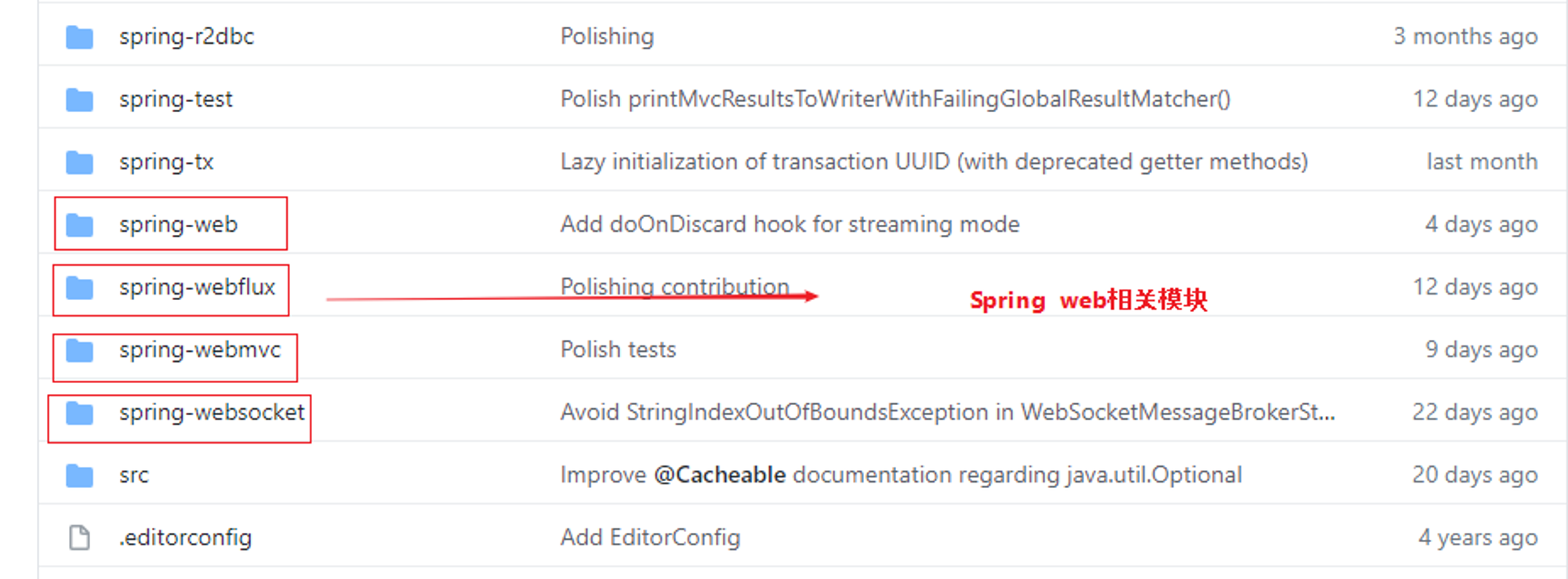This screenshot has height=579, width=1568.
Task: View the 'Add doOnDiscard hook' commit message
Action: [x=789, y=225]
